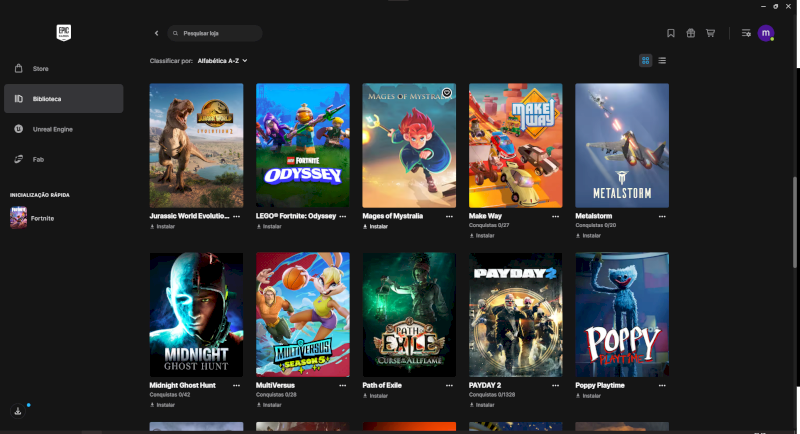This screenshot has width=800, height=434.
Task: Click Instalar under MultiVersus
Action: pyautogui.click(x=269, y=405)
